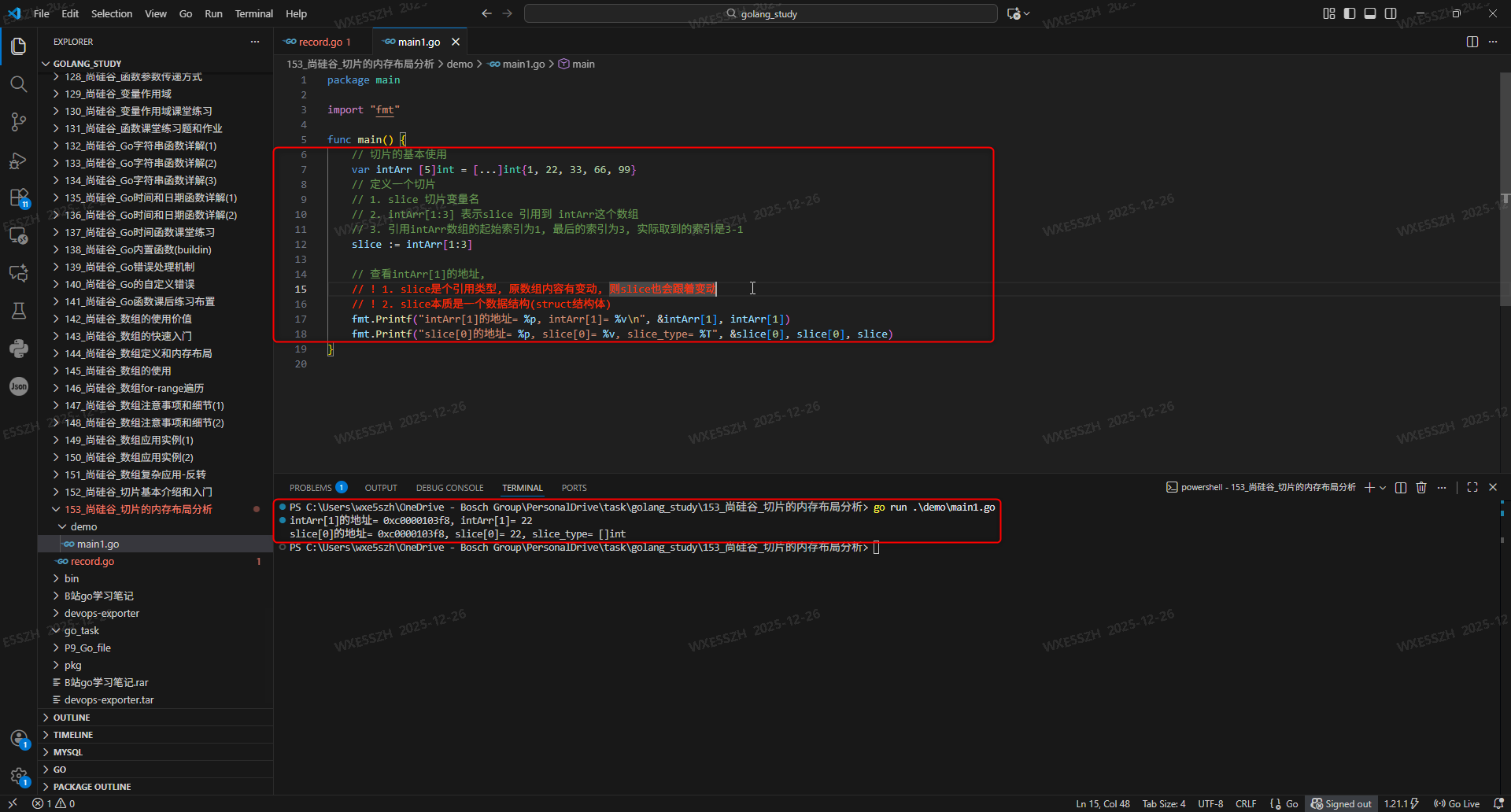The image size is (1511, 812).
Task: Click the editor vertical scrollbar thumb
Action: pyautogui.click(x=1505, y=189)
